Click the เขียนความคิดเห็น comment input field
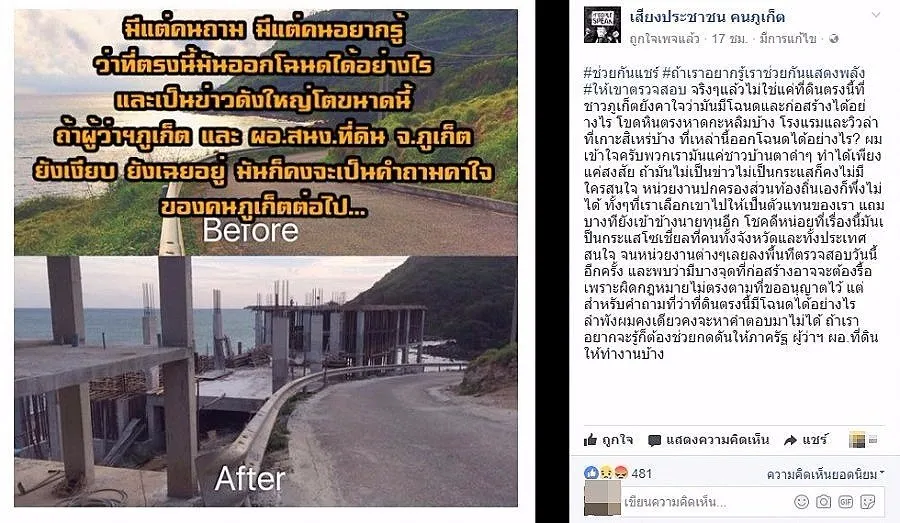 coord(706,502)
